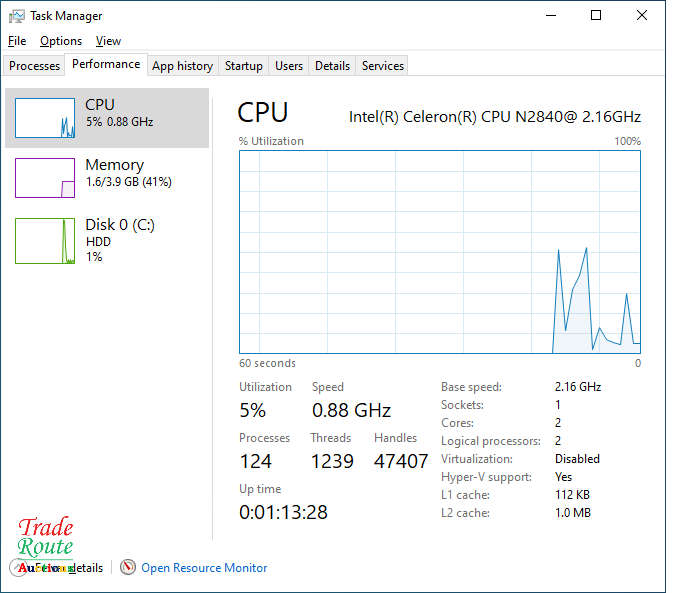Open the Options menu
Viewport: 678px width, 593px height.
pos(61,41)
